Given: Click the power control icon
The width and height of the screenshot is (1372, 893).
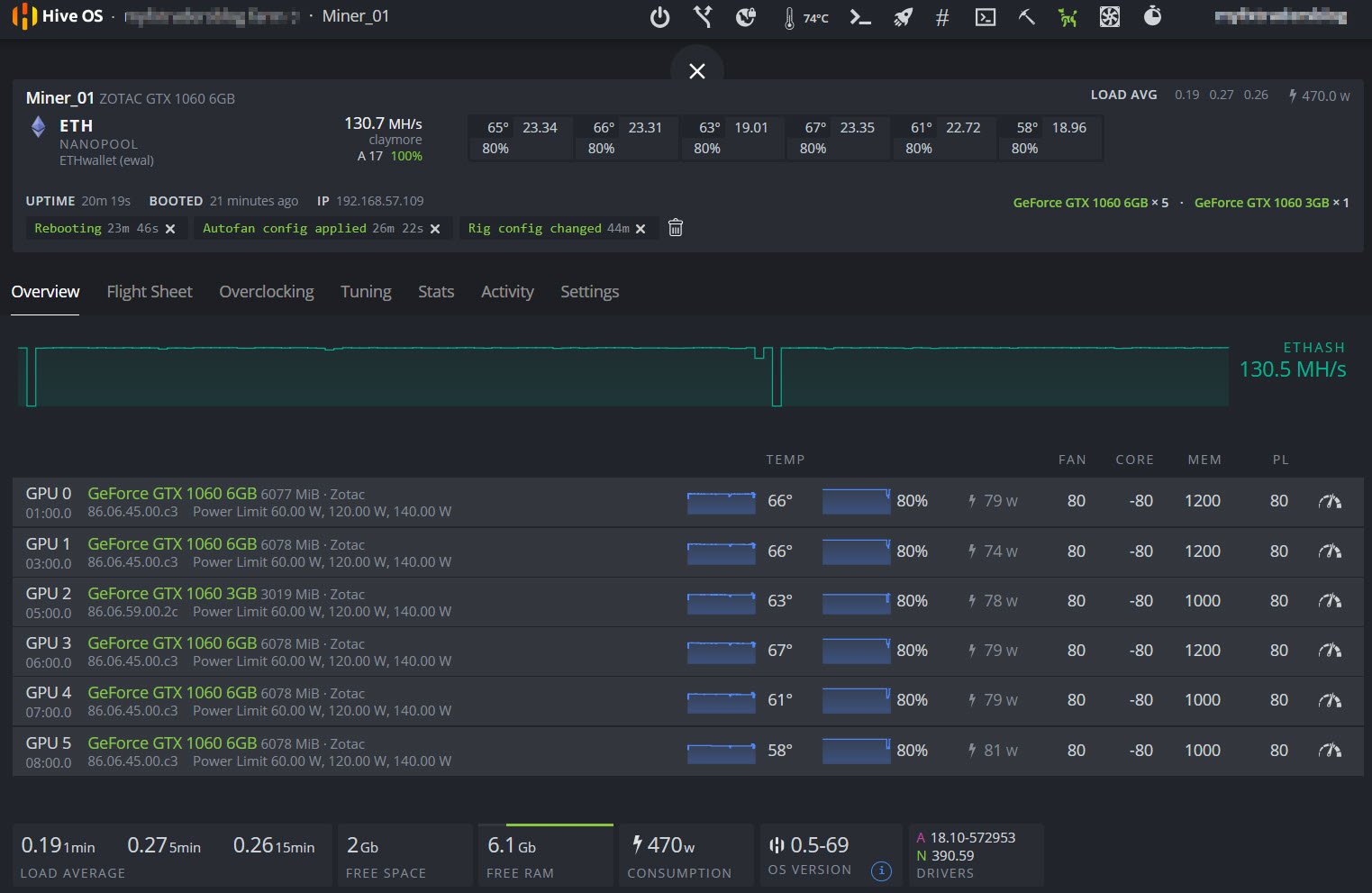Looking at the screenshot, I should (659, 17).
